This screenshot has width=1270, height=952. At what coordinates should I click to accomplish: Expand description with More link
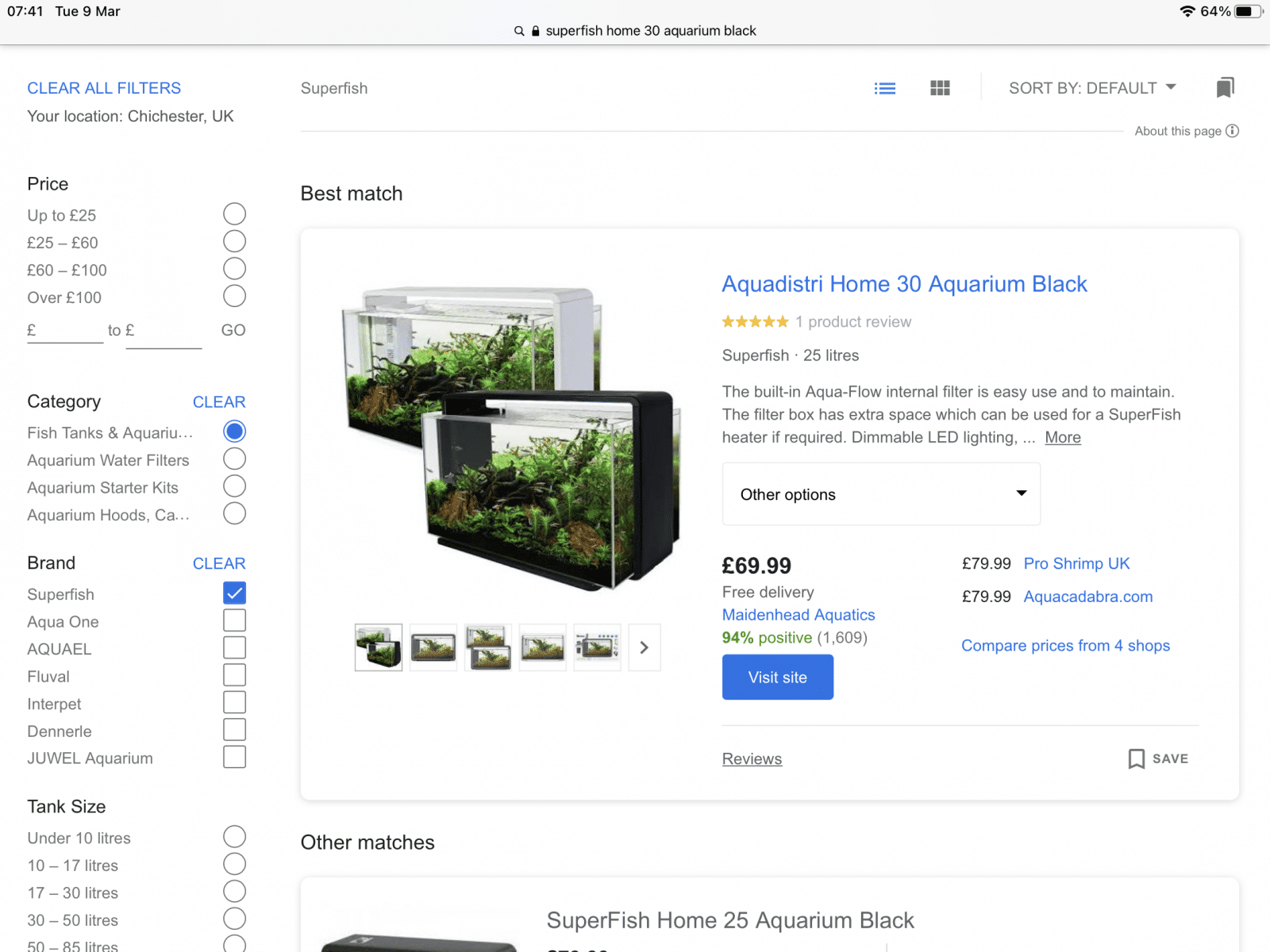click(x=1062, y=437)
